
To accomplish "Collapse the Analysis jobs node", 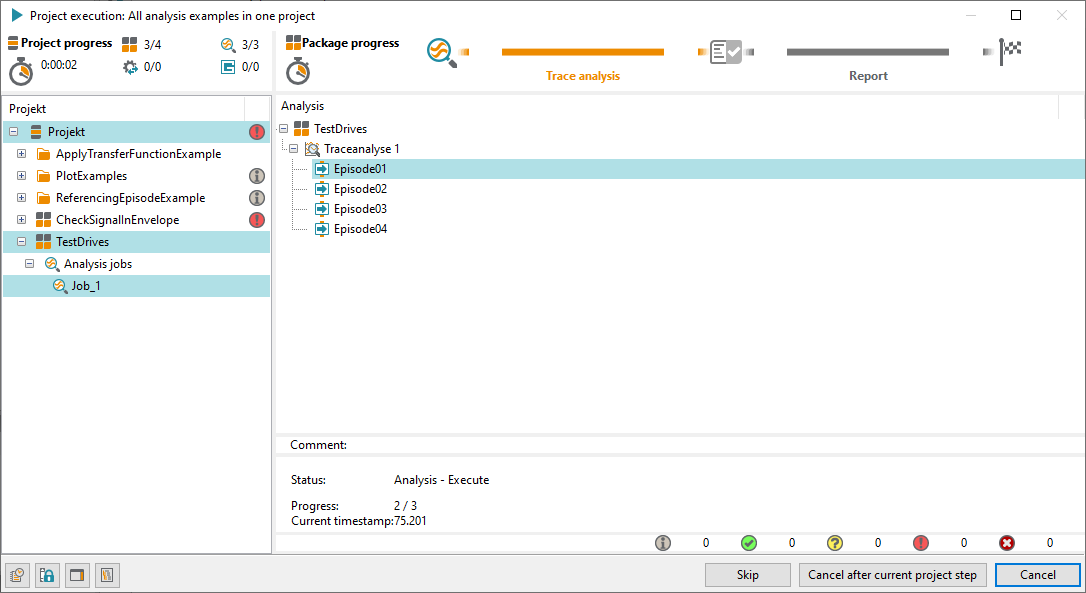I will 30,264.
